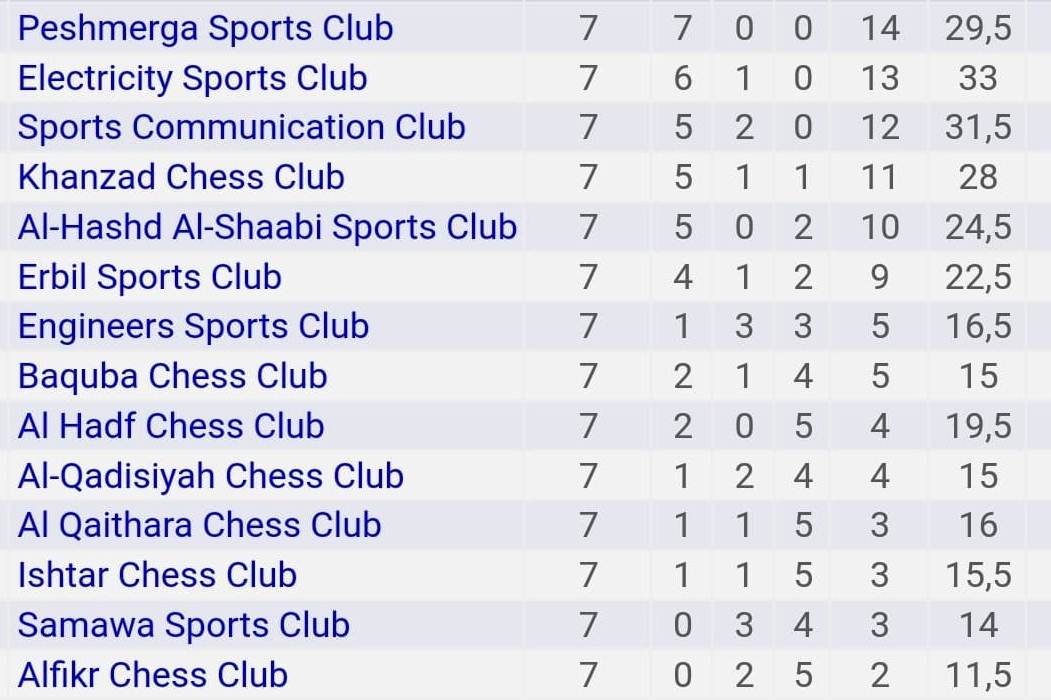The image size is (1051, 700).
Task: Open the Ishtar Chess Club entry
Action: point(157,575)
